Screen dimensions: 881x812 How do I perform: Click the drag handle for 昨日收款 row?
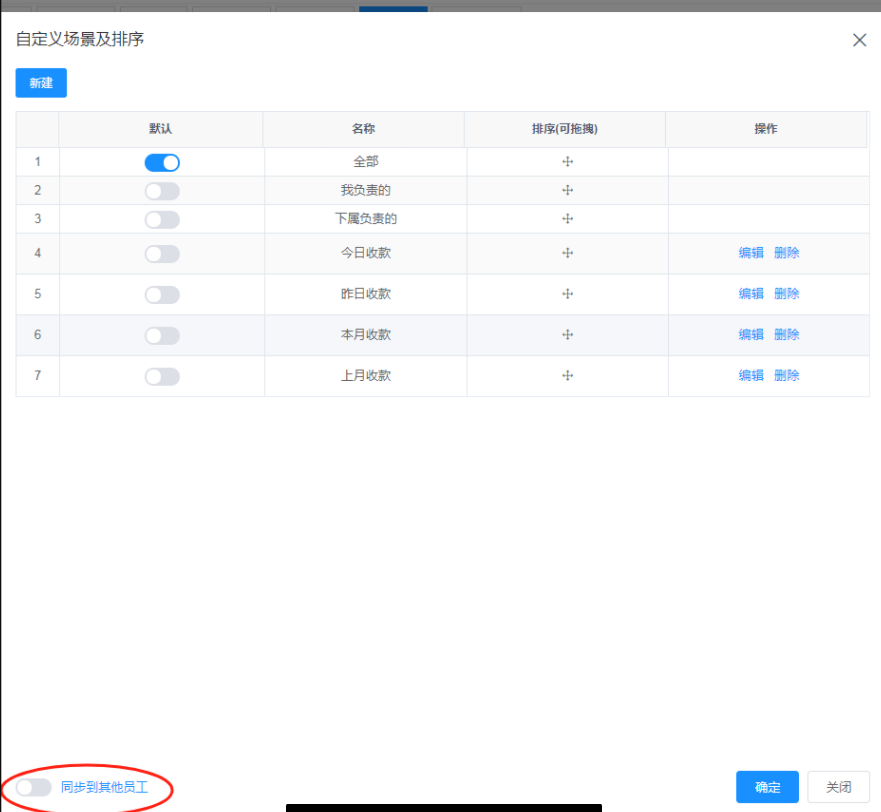[x=567, y=293]
